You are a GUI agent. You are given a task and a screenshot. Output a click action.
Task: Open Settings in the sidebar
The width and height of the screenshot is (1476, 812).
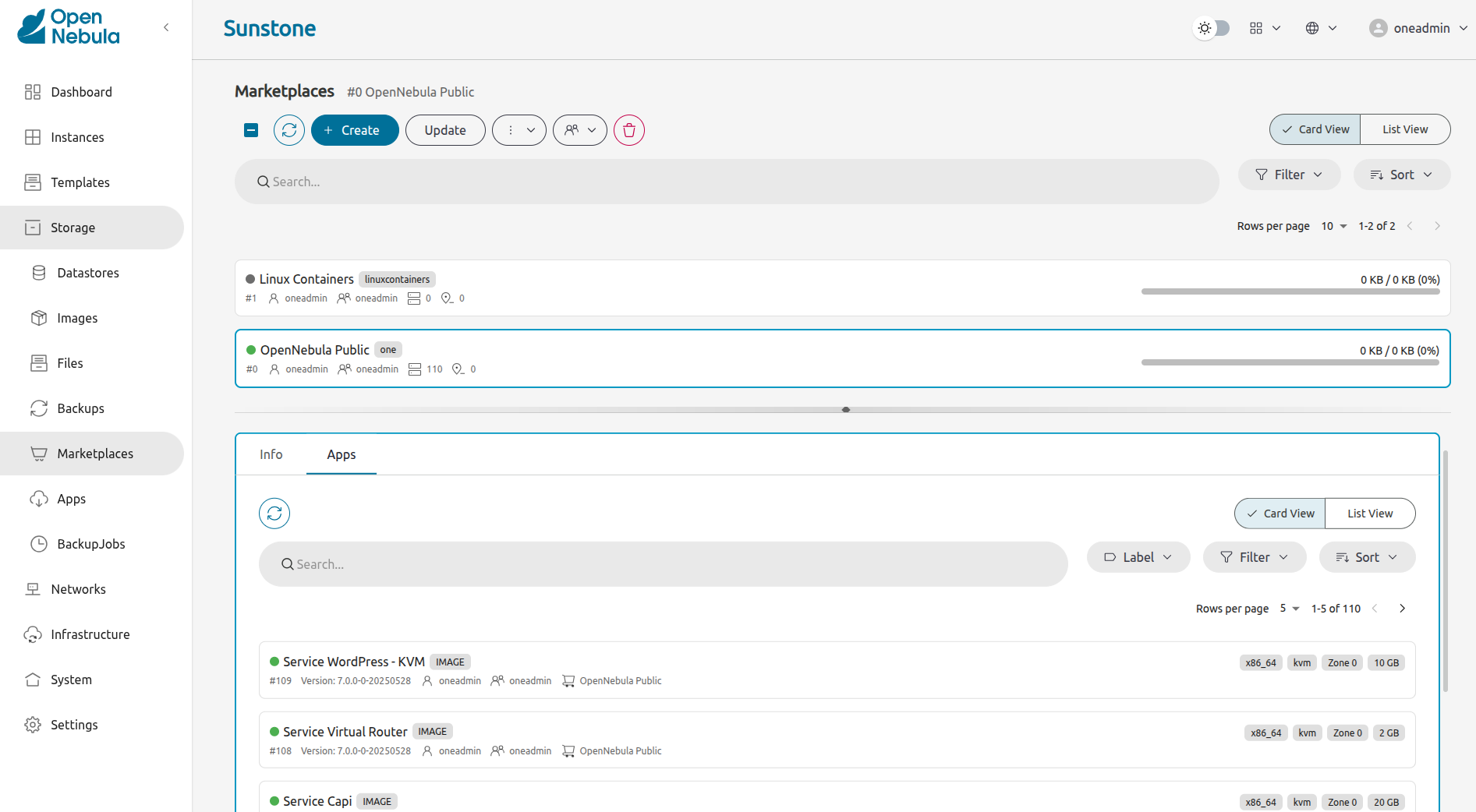92,725
